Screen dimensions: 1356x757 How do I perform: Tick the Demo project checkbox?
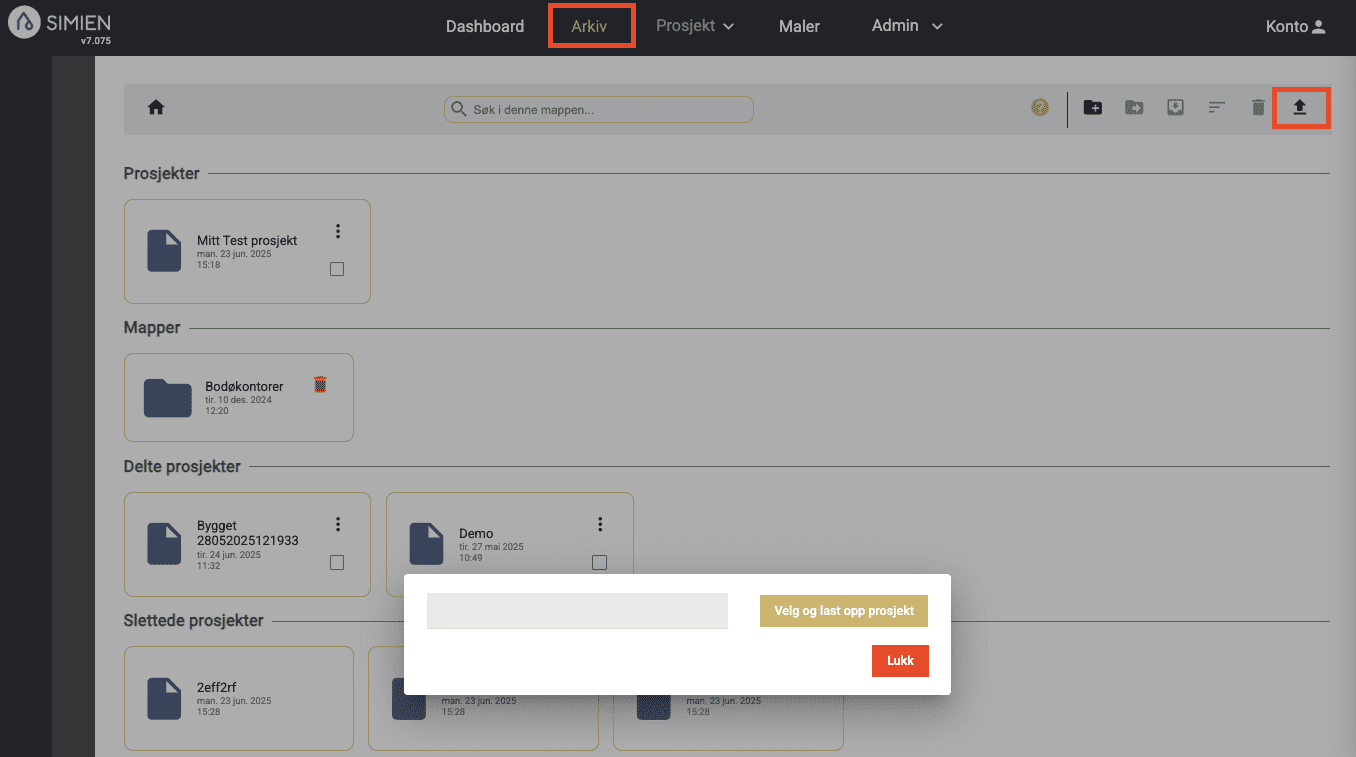[x=599, y=563]
